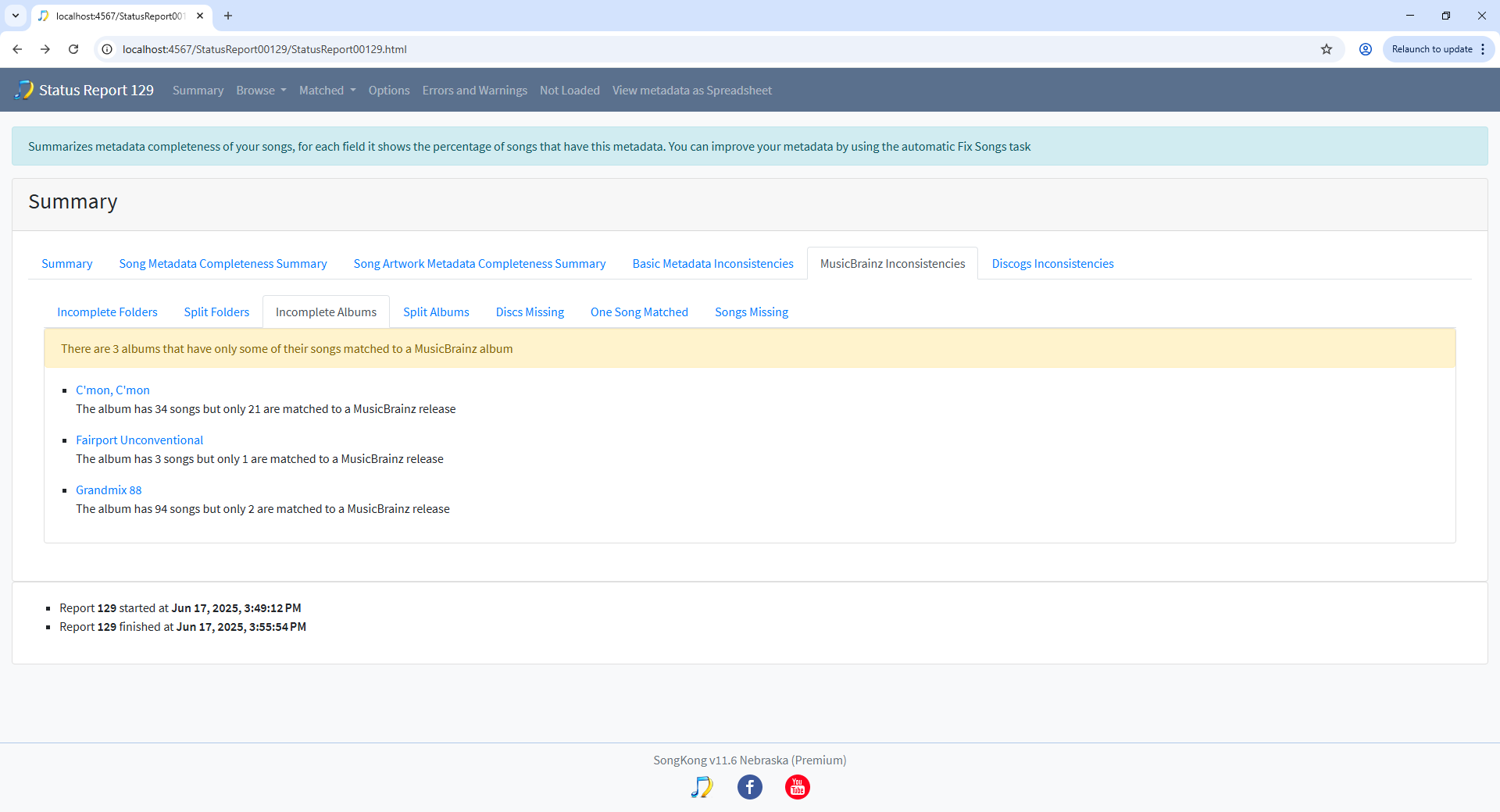View site information icon in address bar
Viewport: 1500px width, 812px height.
(x=108, y=49)
